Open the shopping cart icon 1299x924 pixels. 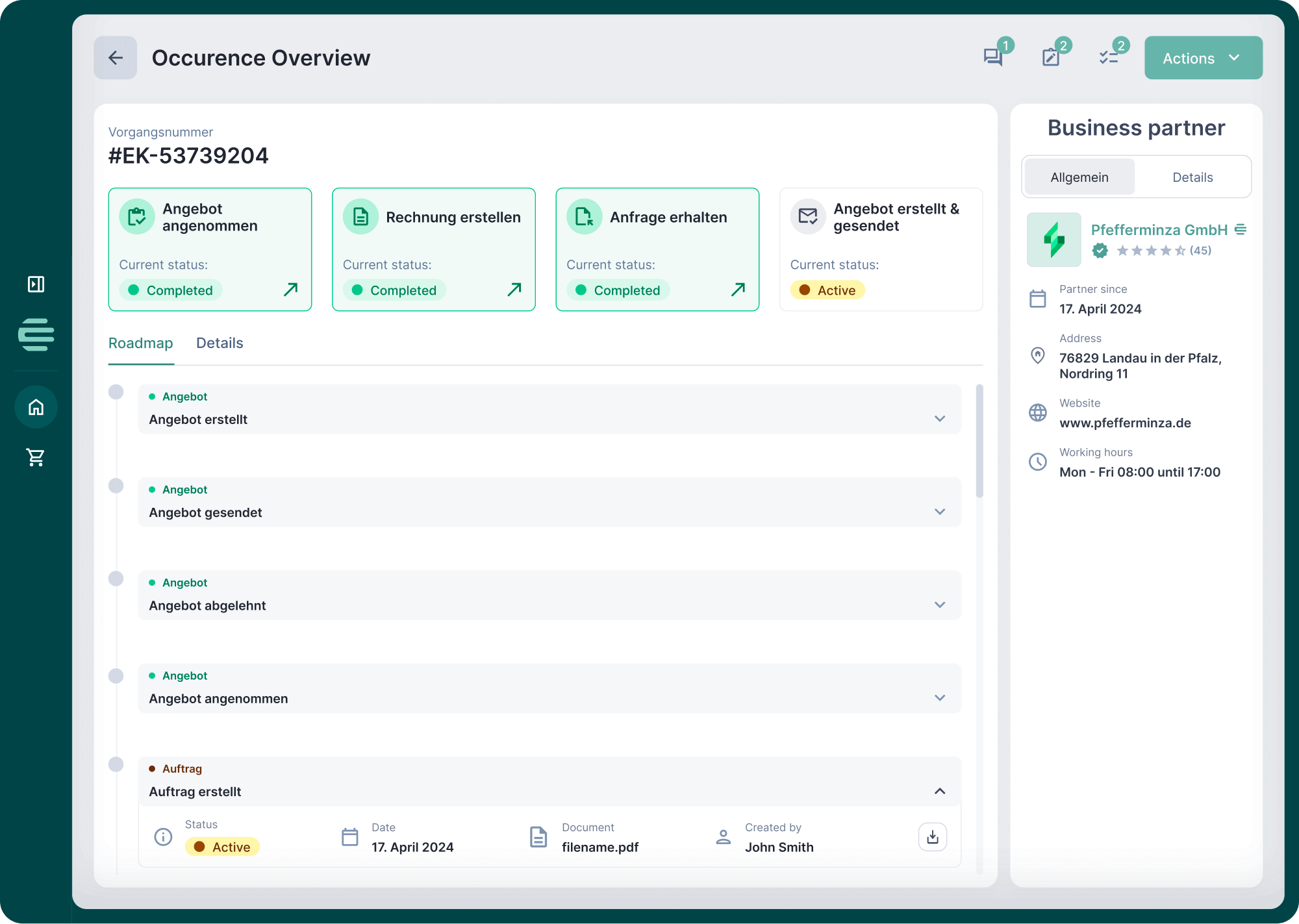(x=36, y=457)
